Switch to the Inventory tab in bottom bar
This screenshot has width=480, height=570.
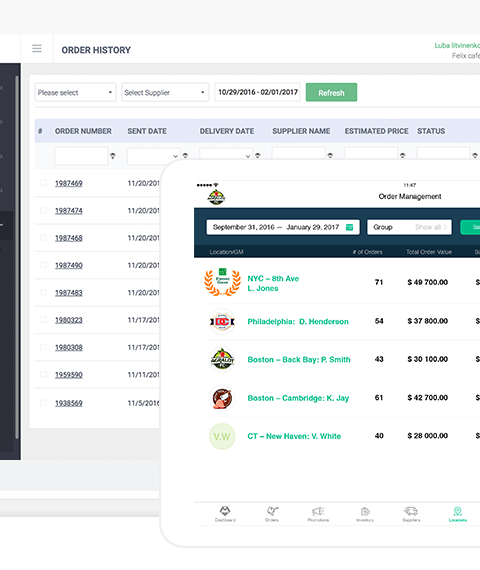point(365,514)
